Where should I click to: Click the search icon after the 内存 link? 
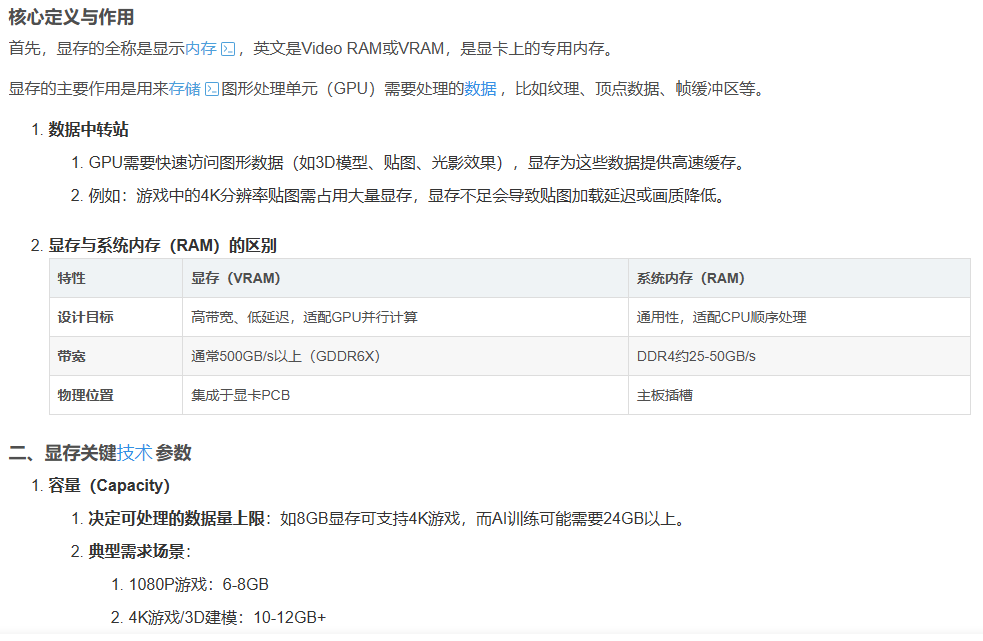[228, 49]
